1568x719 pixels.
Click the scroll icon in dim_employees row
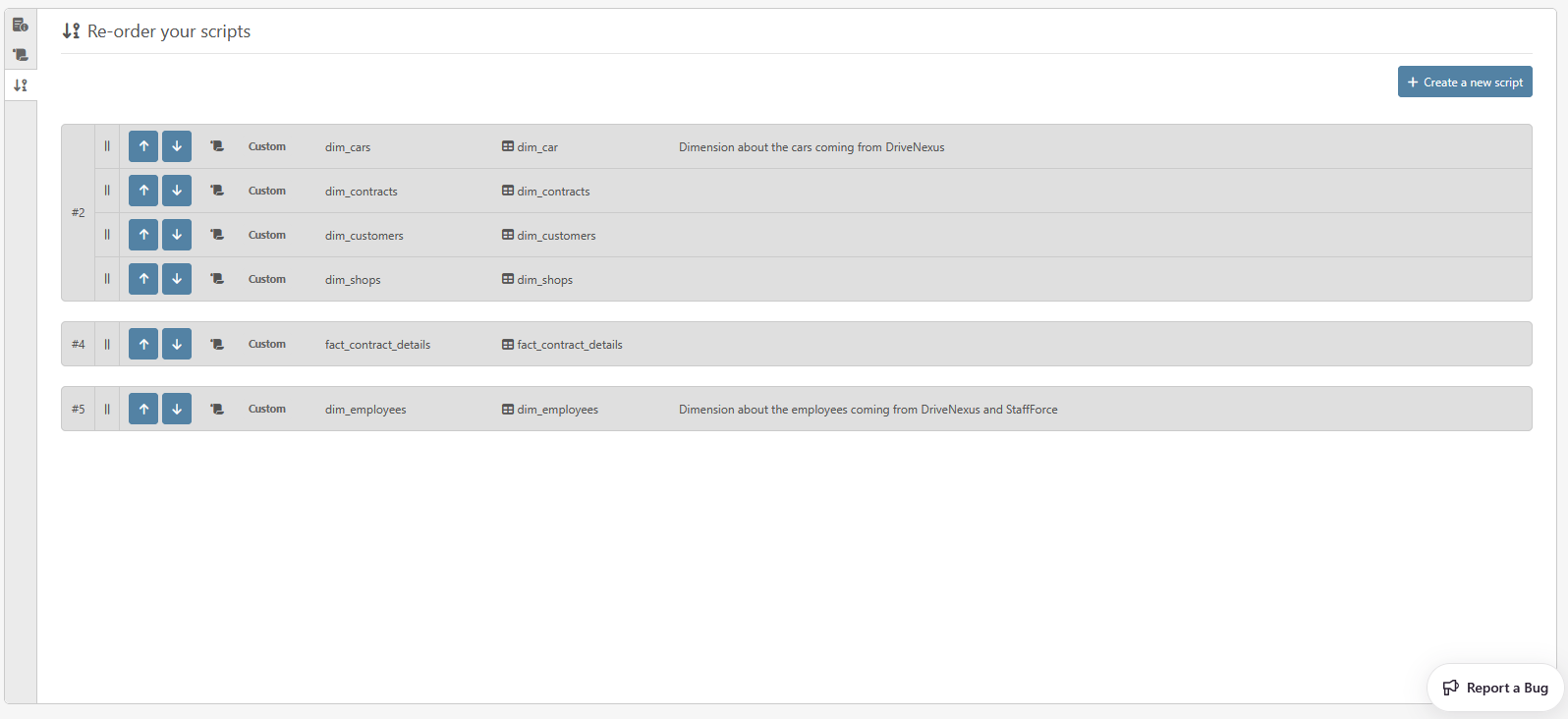click(x=217, y=409)
